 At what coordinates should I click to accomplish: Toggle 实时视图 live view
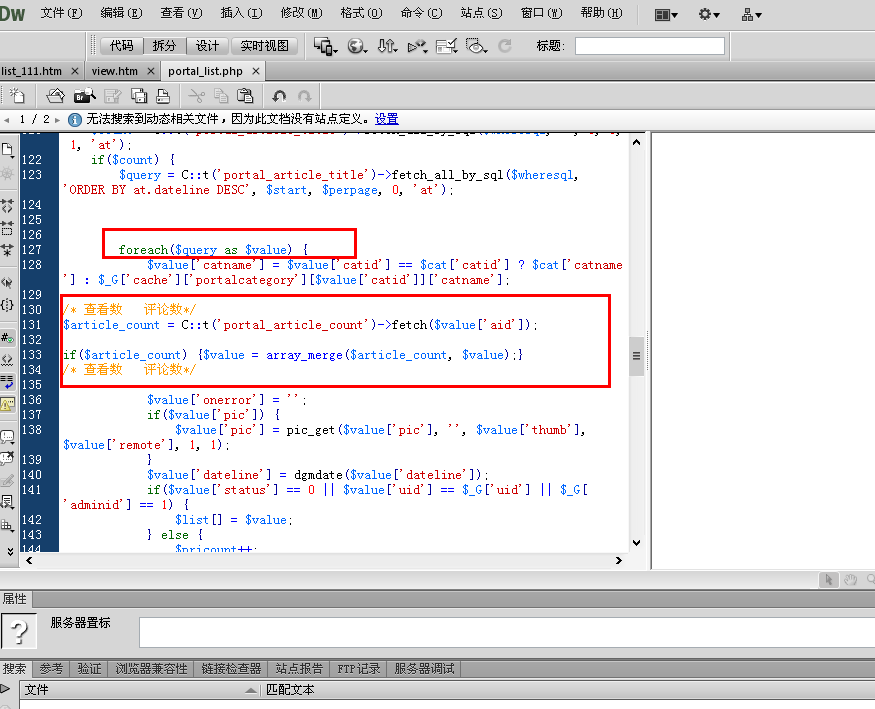(265, 46)
